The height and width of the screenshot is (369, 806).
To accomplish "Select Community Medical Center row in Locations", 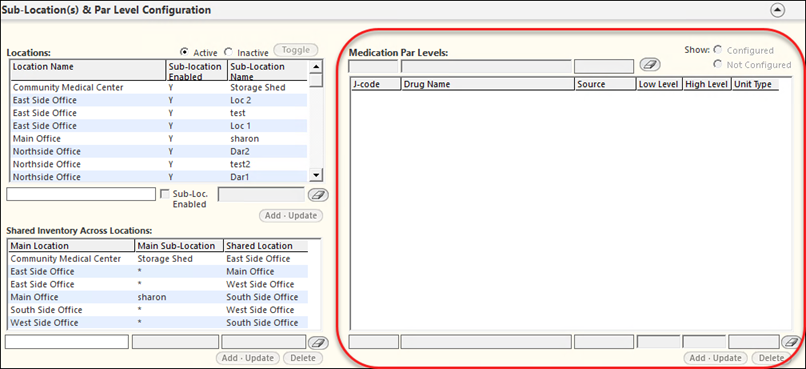I will pyautogui.click(x=158, y=87).
